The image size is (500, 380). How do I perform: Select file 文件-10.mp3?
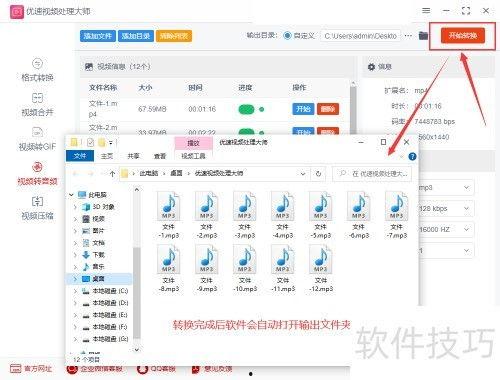[245, 269]
